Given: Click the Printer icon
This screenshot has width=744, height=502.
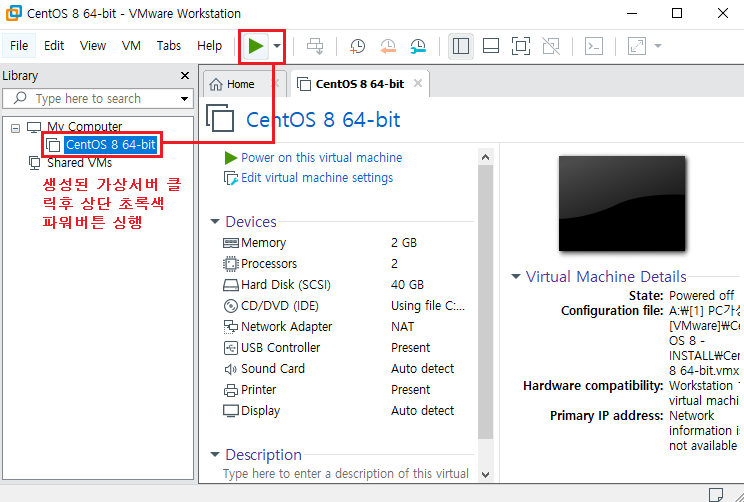Looking at the screenshot, I should [231, 390].
